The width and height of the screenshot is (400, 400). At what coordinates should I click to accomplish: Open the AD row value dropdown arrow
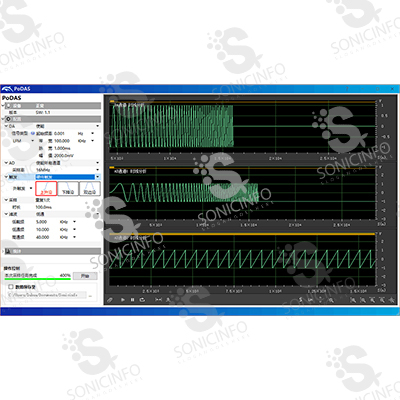tap(97, 163)
